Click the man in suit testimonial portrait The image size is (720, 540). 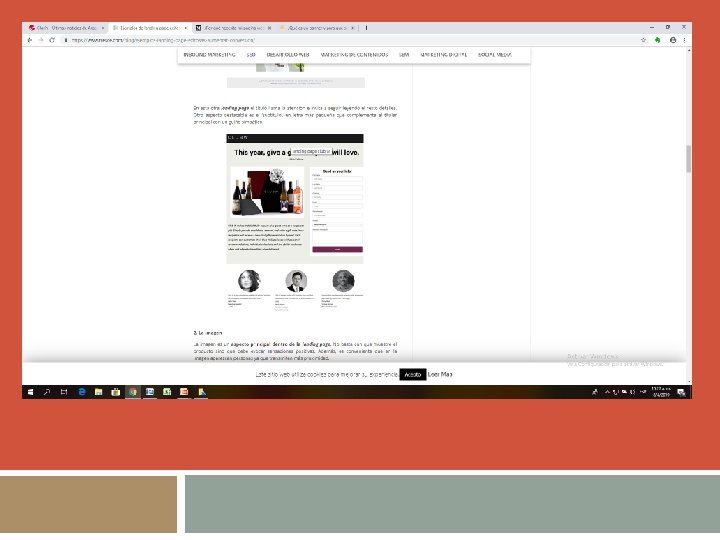tap(296, 281)
